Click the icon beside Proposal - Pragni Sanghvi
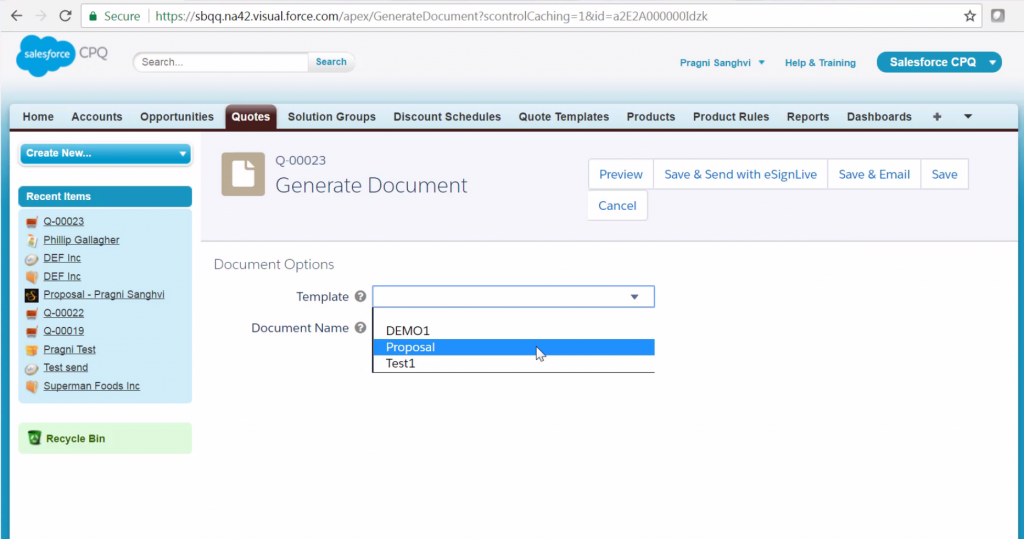Viewport: 1024px width, 539px height. [31, 295]
